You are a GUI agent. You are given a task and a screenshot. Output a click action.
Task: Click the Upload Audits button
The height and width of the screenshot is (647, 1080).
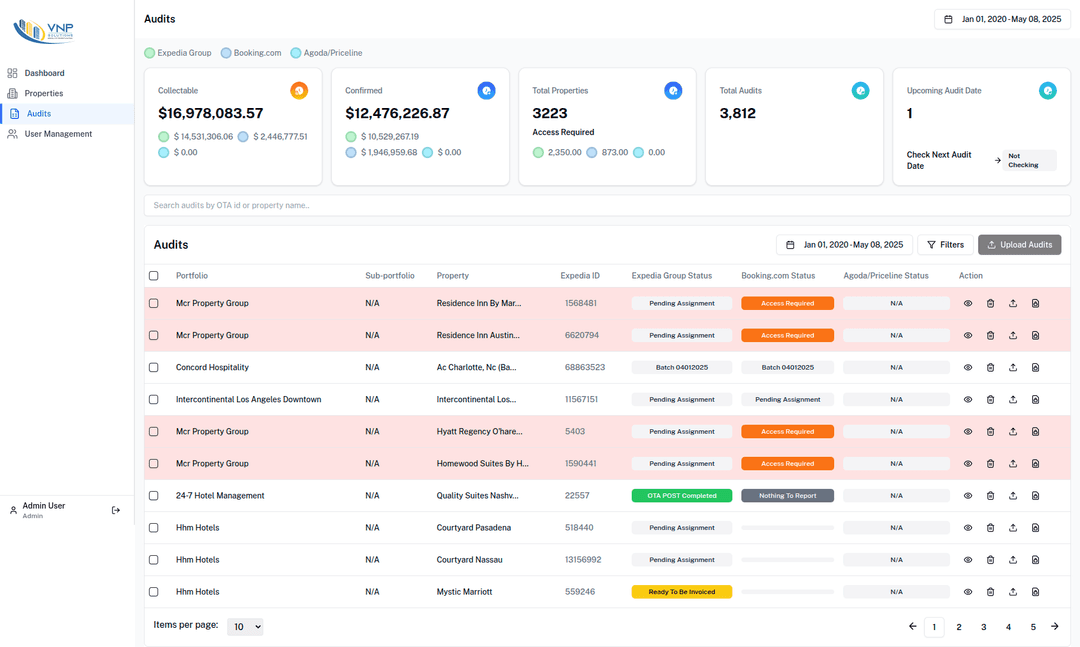pyautogui.click(x=1019, y=245)
